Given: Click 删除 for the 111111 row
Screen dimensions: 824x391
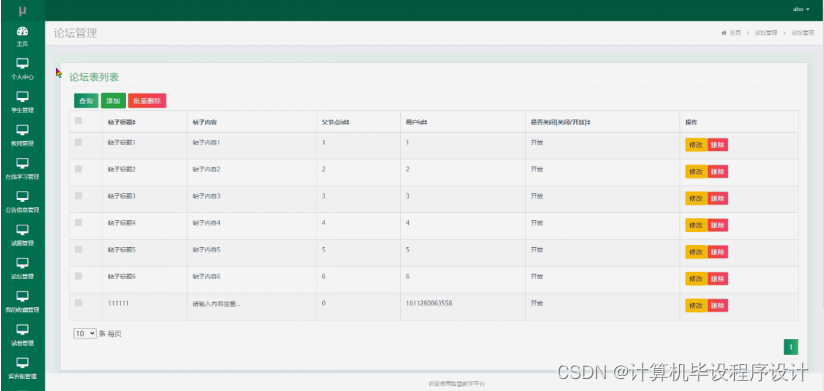Looking at the screenshot, I should click(717, 305).
